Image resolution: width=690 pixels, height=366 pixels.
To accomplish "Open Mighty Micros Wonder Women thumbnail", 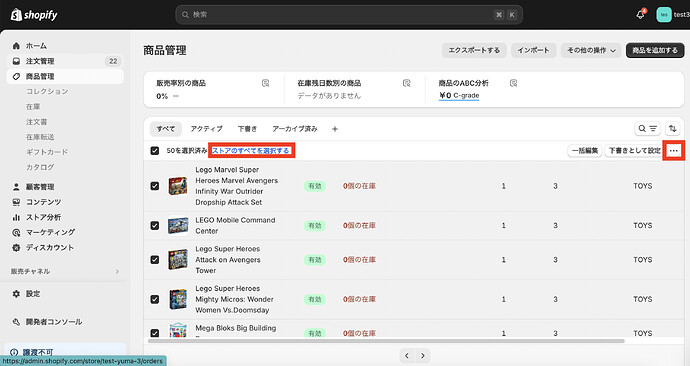I will tap(178, 299).
